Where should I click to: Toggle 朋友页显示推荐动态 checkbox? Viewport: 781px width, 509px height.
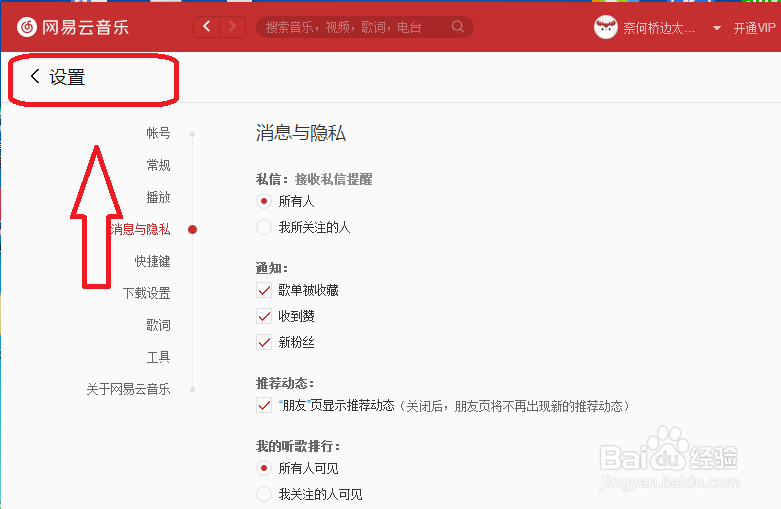264,405
